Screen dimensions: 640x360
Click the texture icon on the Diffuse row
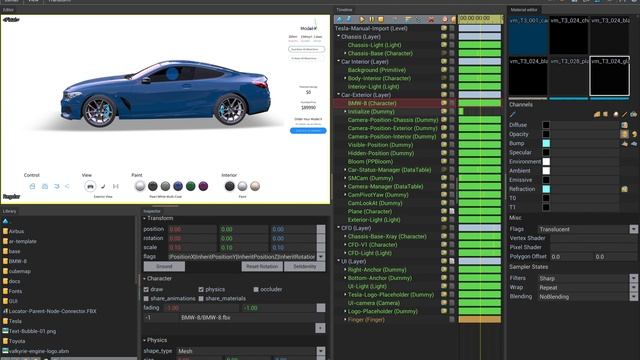tap(624, 125)
